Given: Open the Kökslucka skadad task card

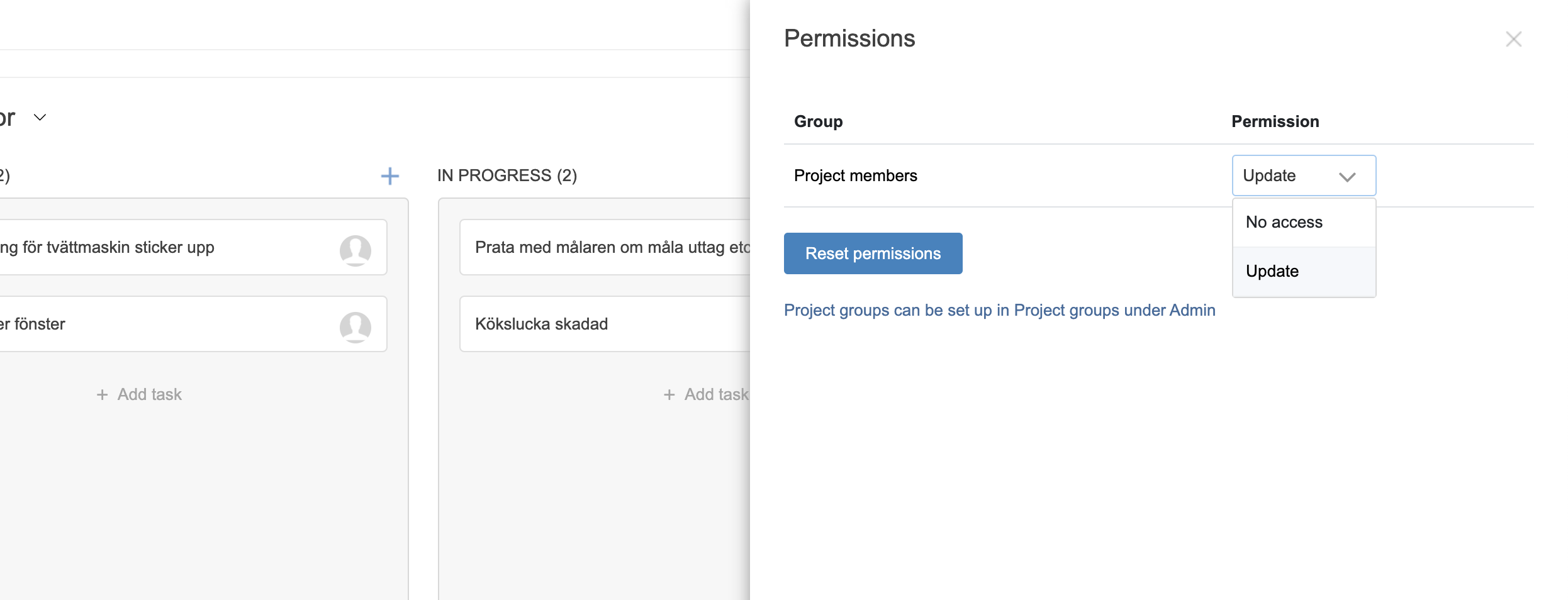Looking at the screenshot, I should click(605, 324).
